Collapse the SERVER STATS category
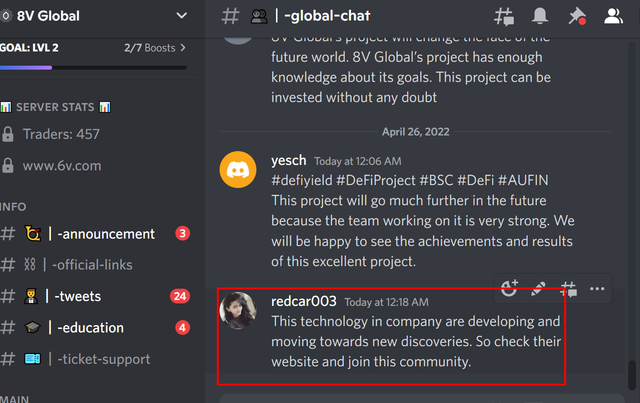The width and height of the screenshot is (640, 403). [x=55, y=107]
